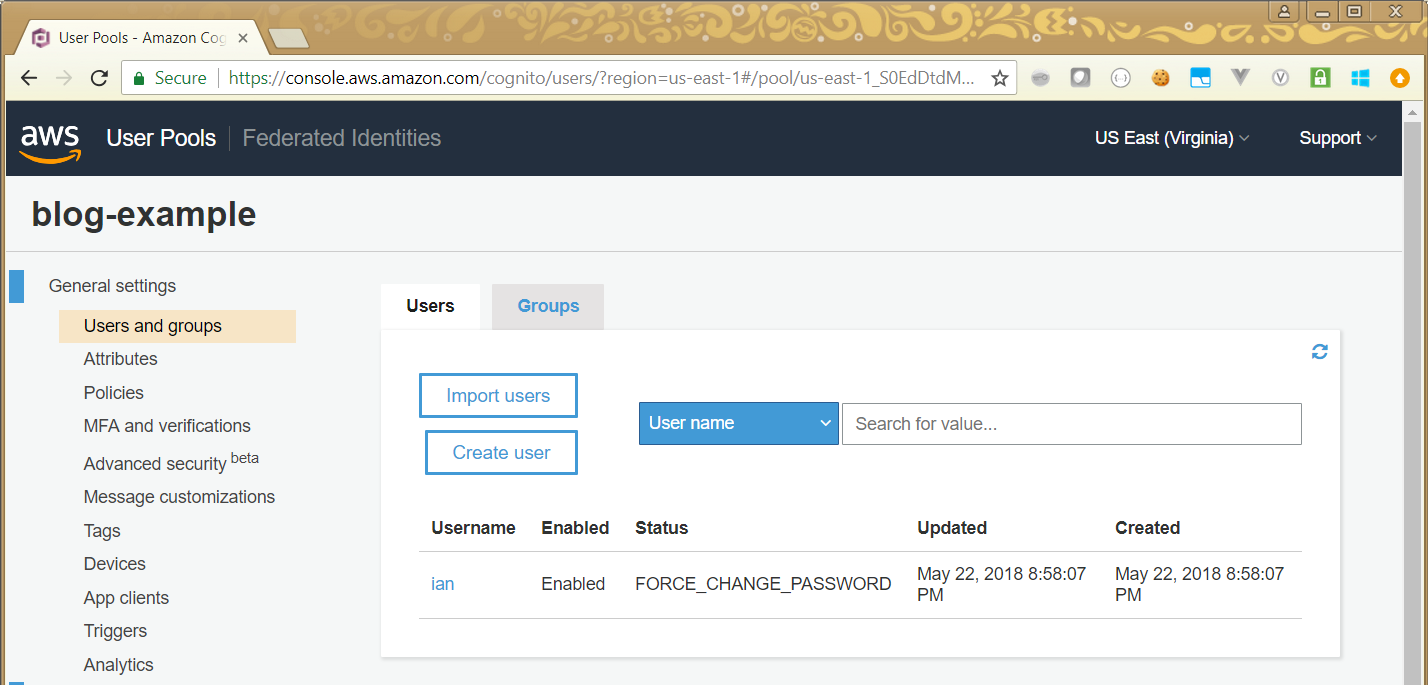Click the gray key extension icon
The height and width of the screenshot is (685, 1428).
pyautogui.click(x=1040, y=78)
